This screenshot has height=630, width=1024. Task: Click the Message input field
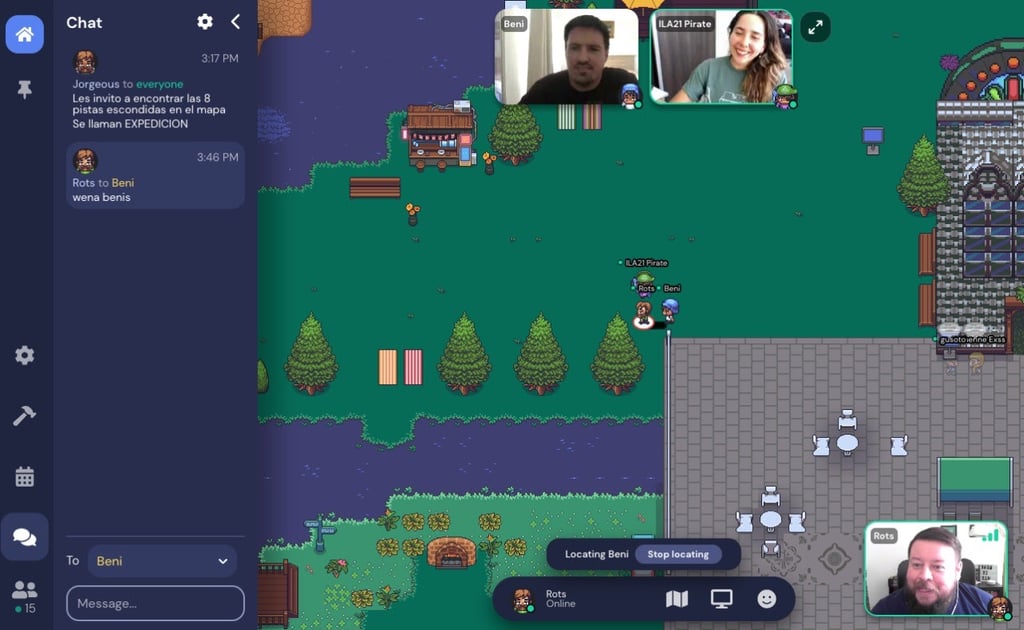(155, 603)
